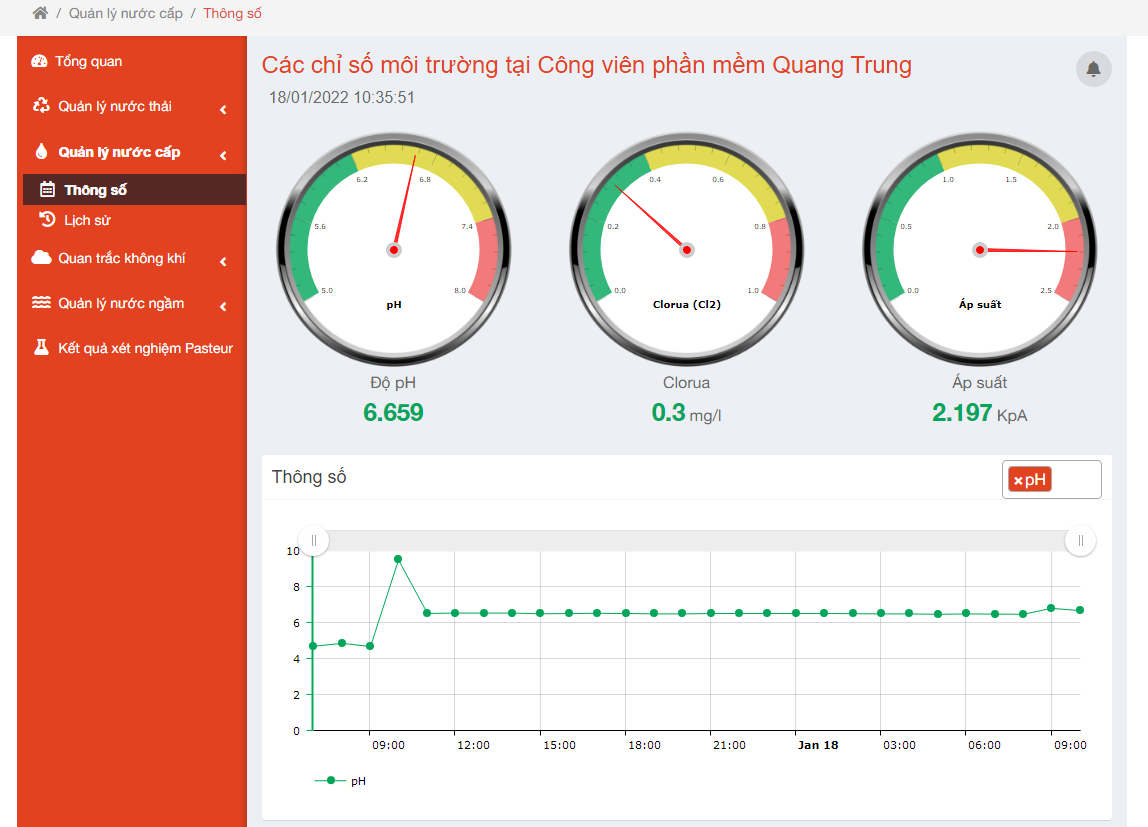Expand the Quản lý nước ngầm chevron
Viewport: 1148px width, 827px height.
point(223,307)
